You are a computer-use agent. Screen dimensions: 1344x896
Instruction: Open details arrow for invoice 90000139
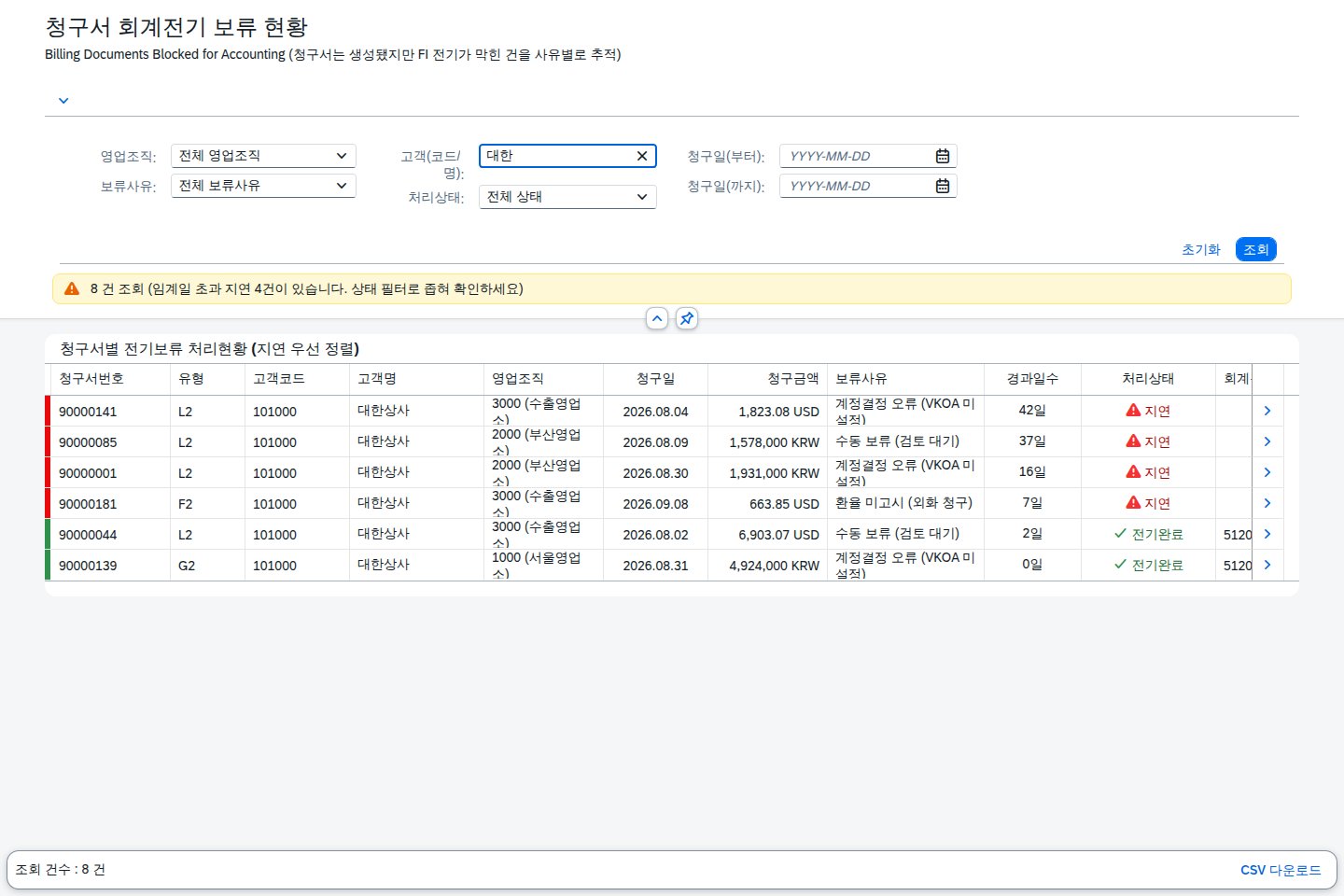click(x=1267, y=565)
